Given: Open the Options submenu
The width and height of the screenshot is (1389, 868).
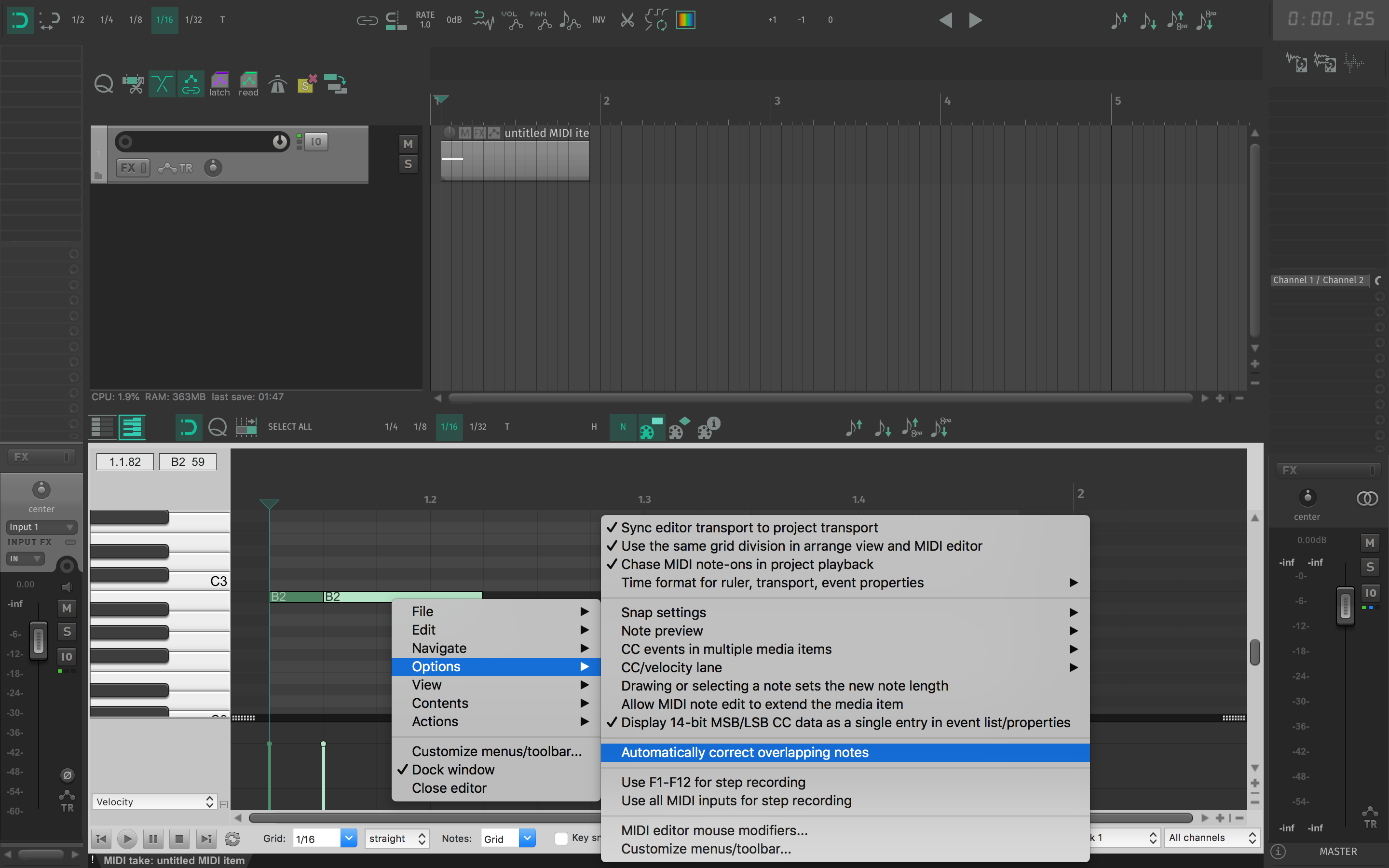Looking at the screenshot, I should [x=496, y=666].
